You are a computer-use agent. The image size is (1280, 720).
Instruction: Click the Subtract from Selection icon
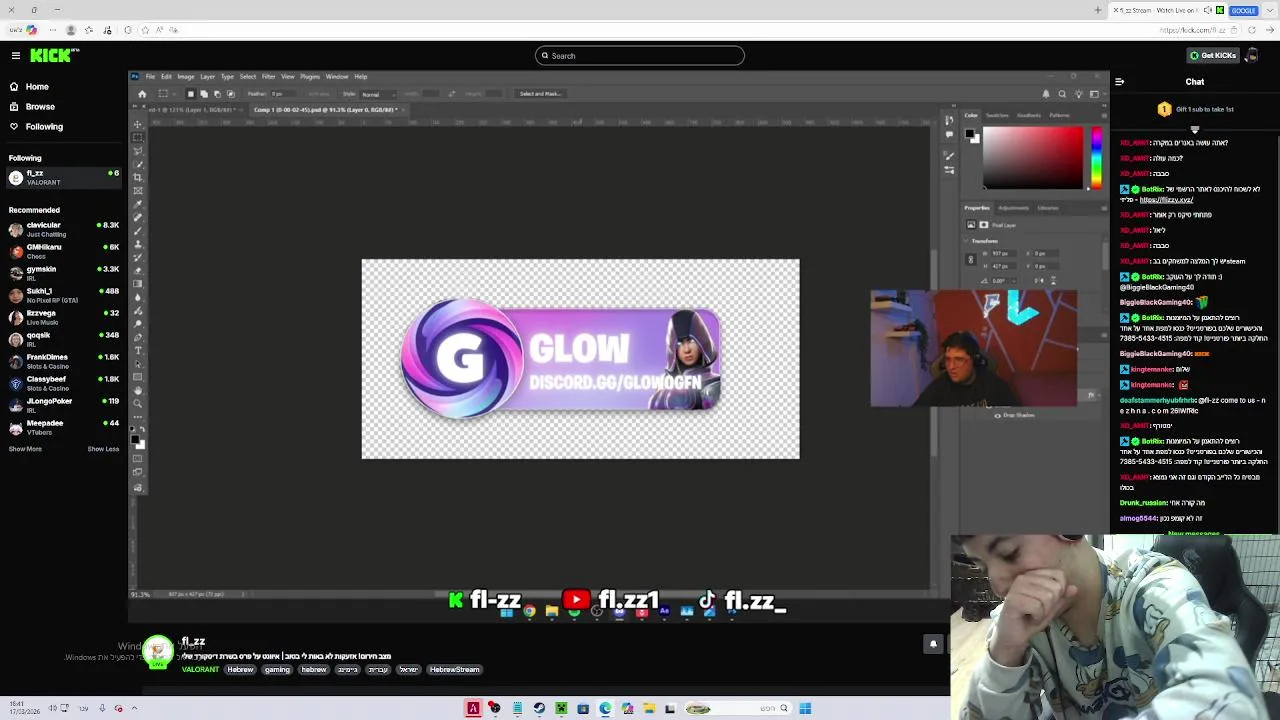click(x=217, y=94)
